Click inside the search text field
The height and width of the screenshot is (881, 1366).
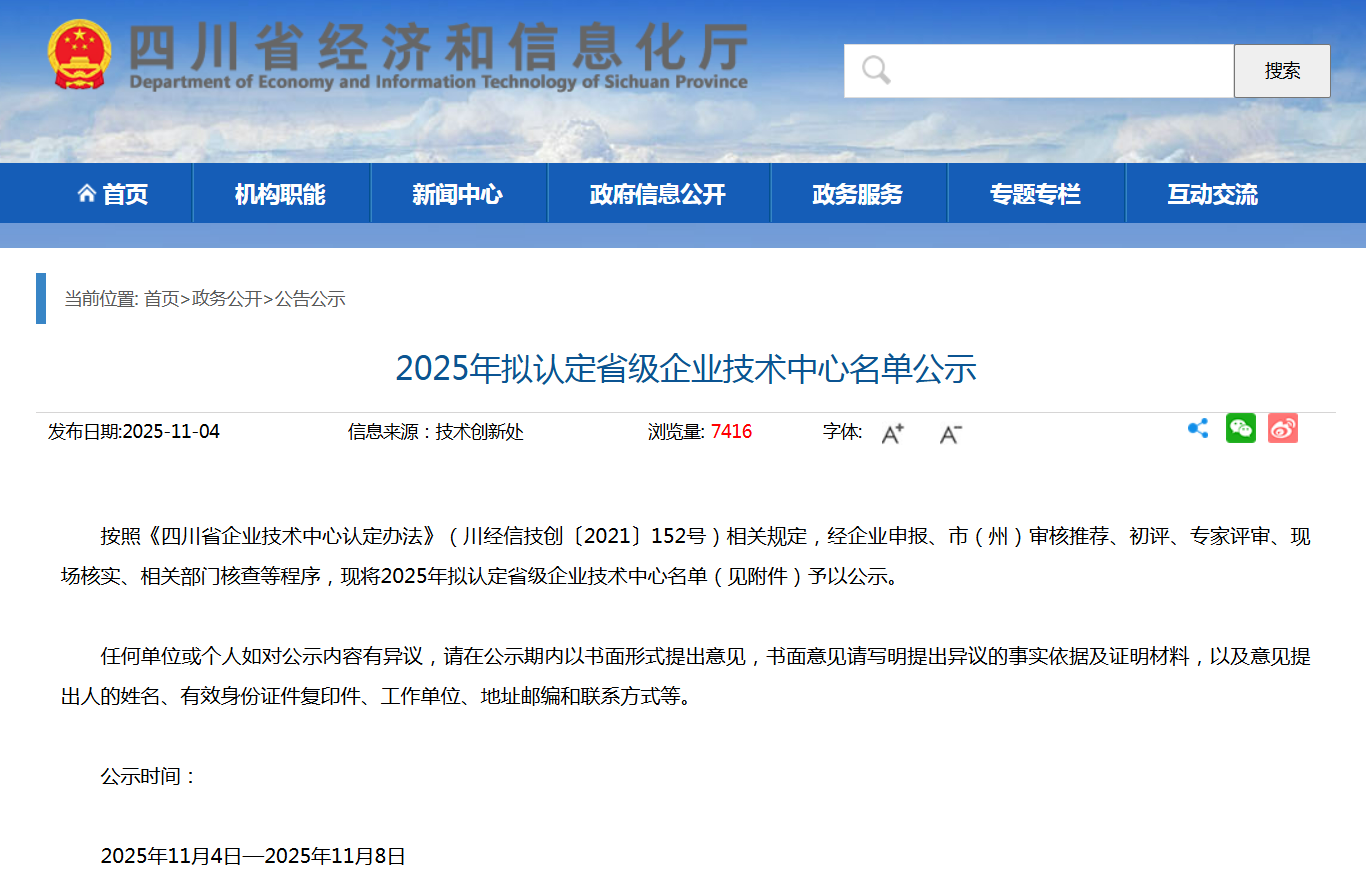[1060, 71]
